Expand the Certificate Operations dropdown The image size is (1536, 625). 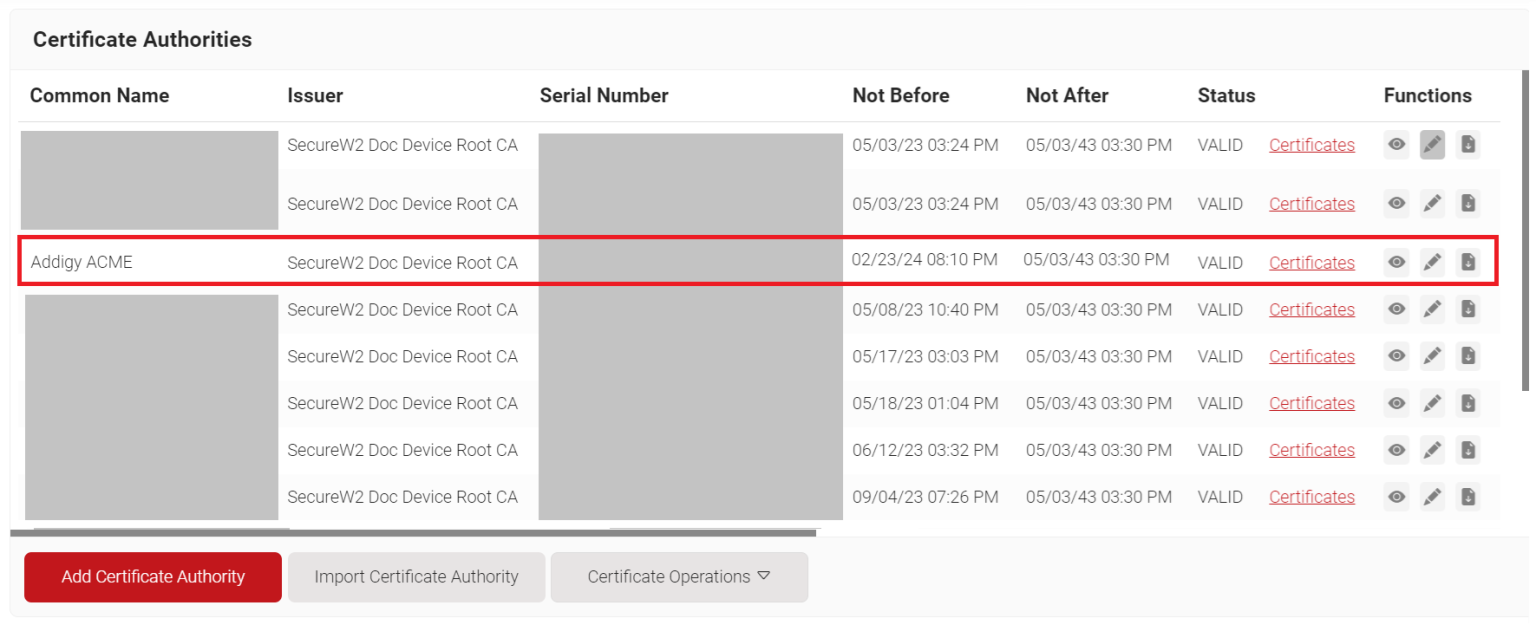pos(679,576)
